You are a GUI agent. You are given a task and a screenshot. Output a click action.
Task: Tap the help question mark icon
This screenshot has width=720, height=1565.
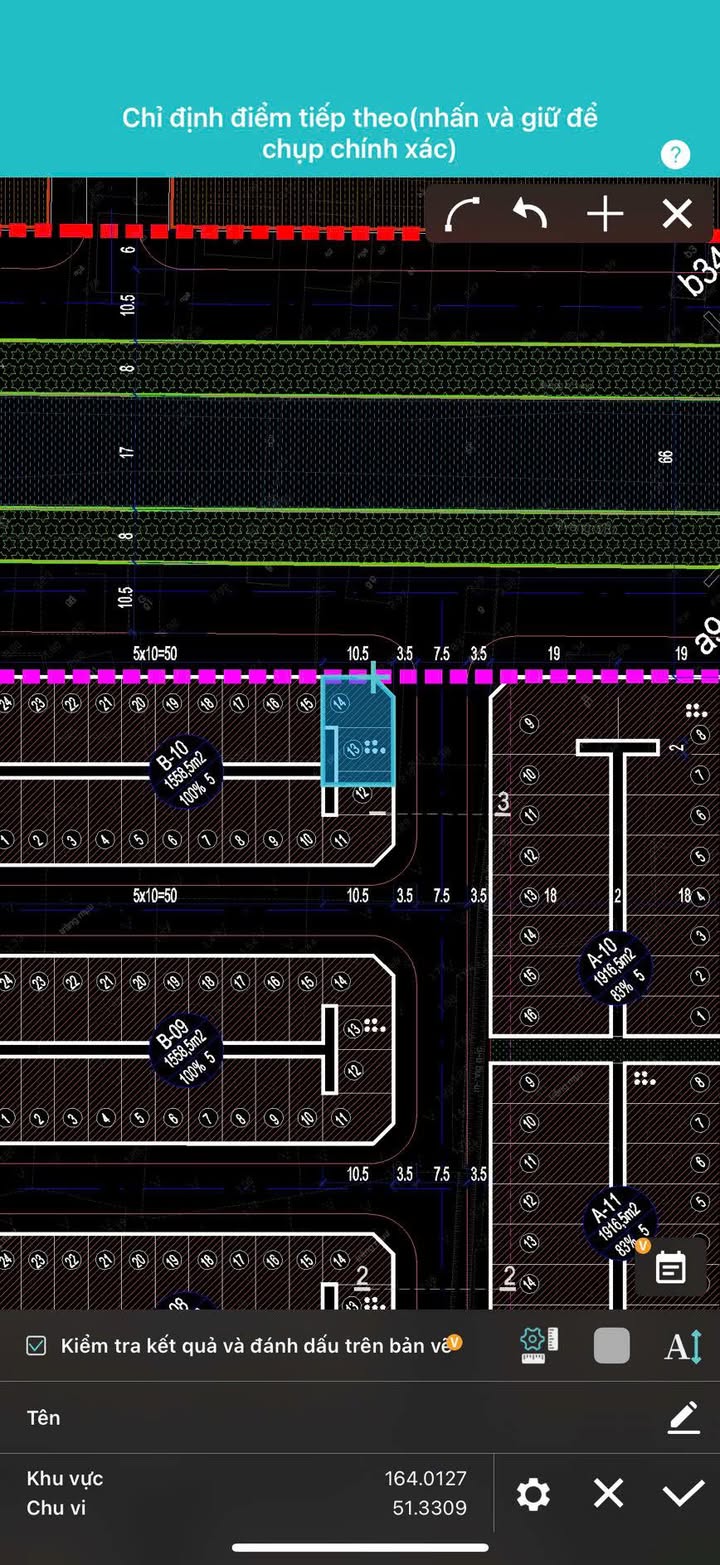point(675,154)
